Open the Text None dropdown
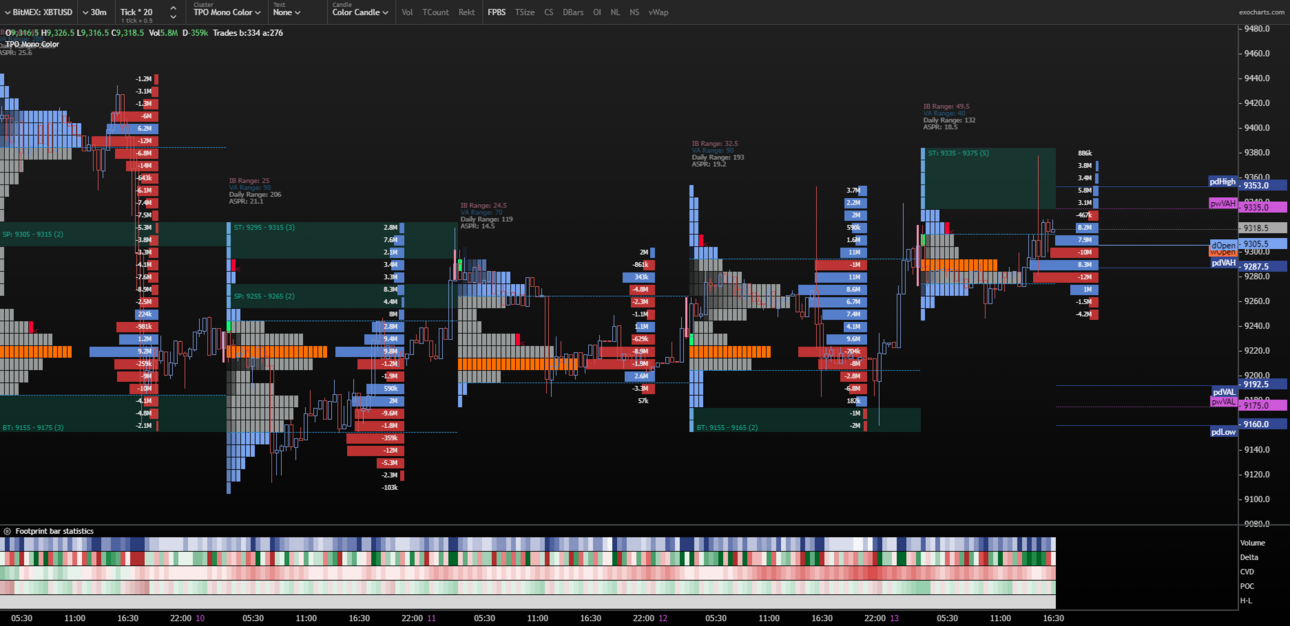The width and height of the screenshot is (1290, 626). coord(286,12)
